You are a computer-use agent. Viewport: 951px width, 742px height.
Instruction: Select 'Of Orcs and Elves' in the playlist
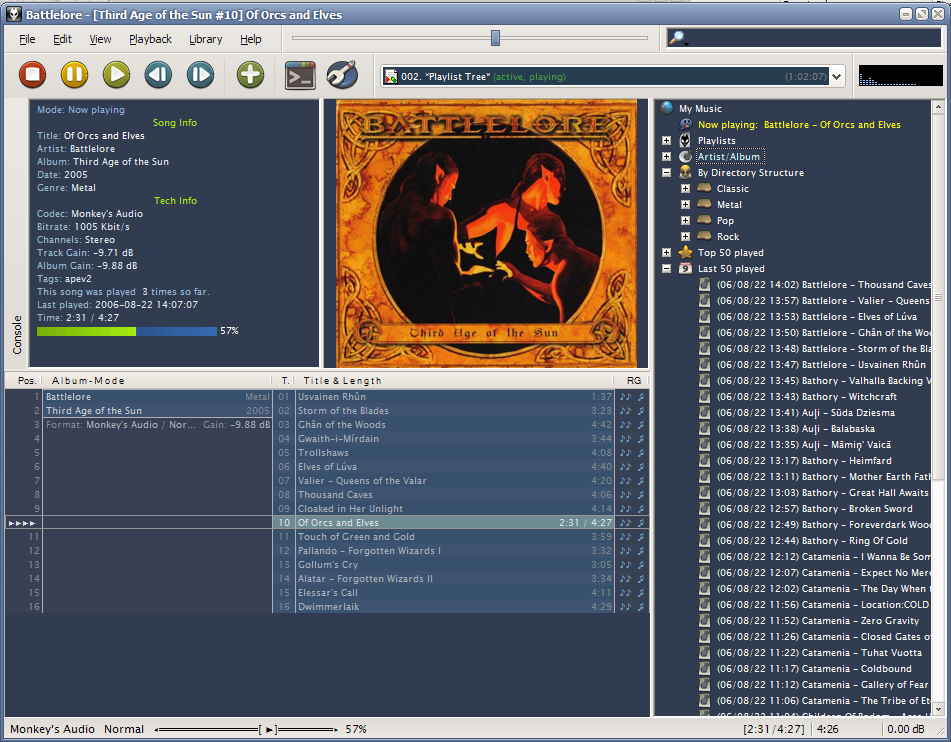click(338, 522)
